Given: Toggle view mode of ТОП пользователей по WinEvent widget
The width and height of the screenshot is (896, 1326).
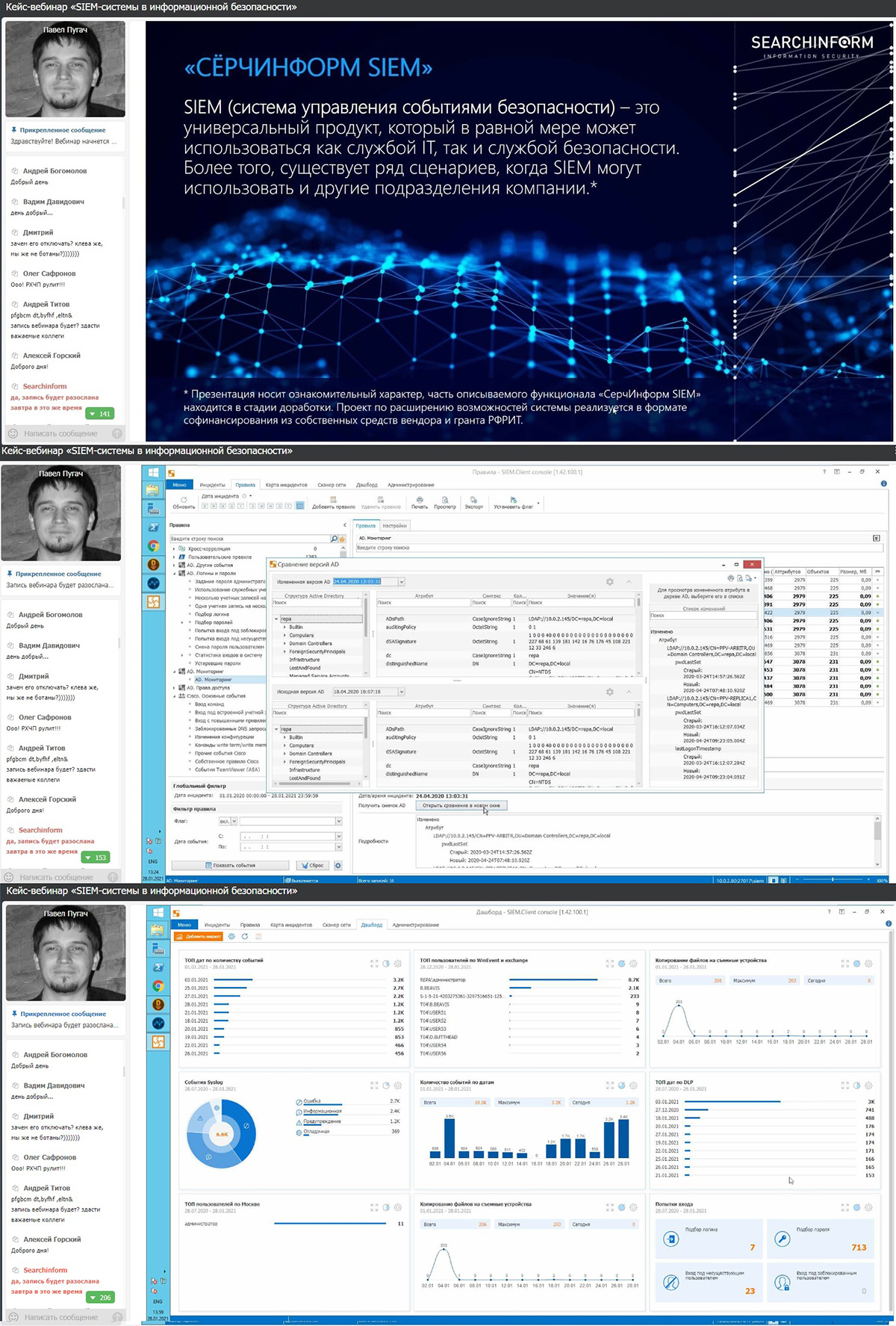Looking at the screenshot, I should pos(621,964).
